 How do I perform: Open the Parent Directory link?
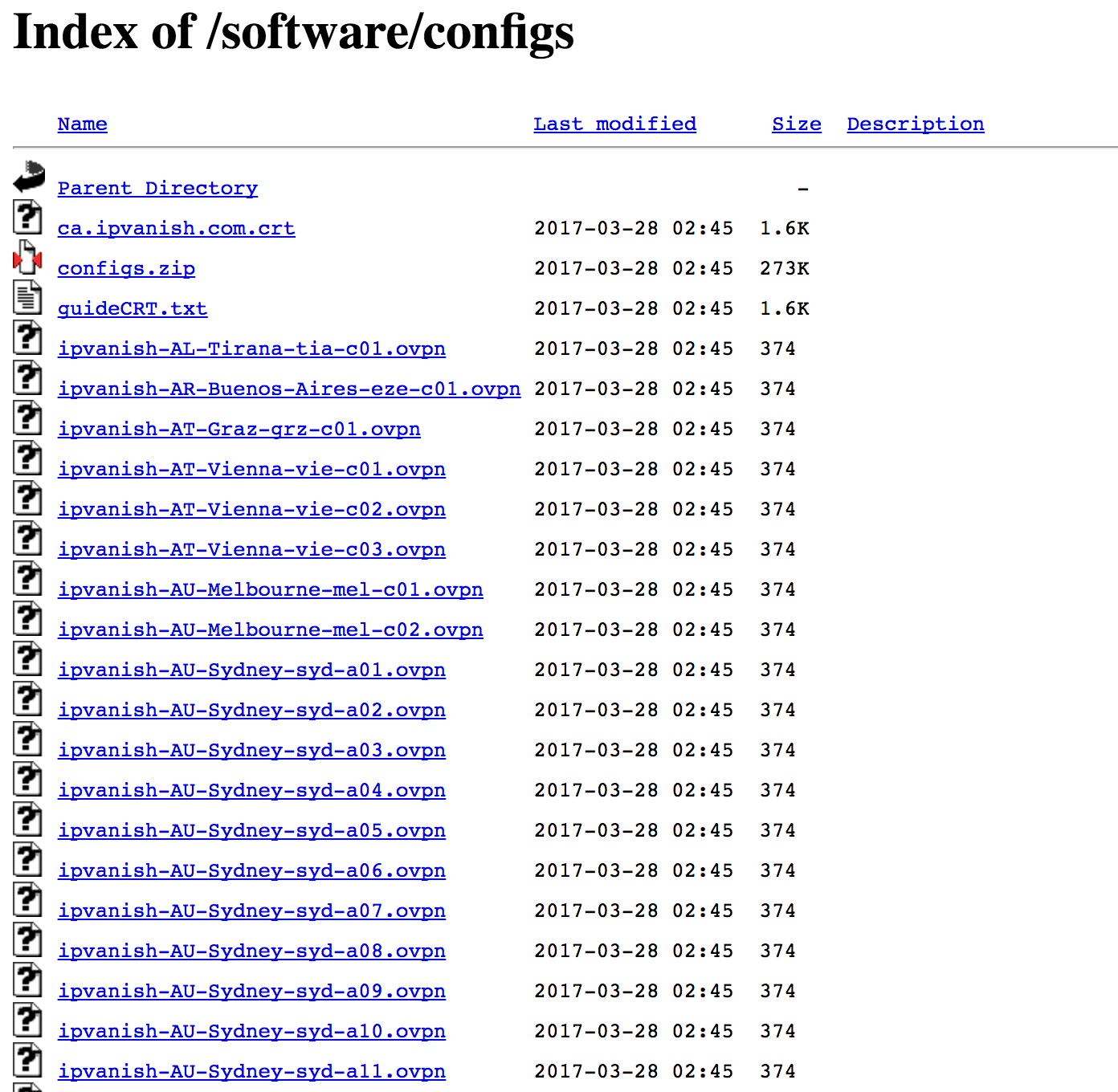pyautogui.click(x=157, y=188)
